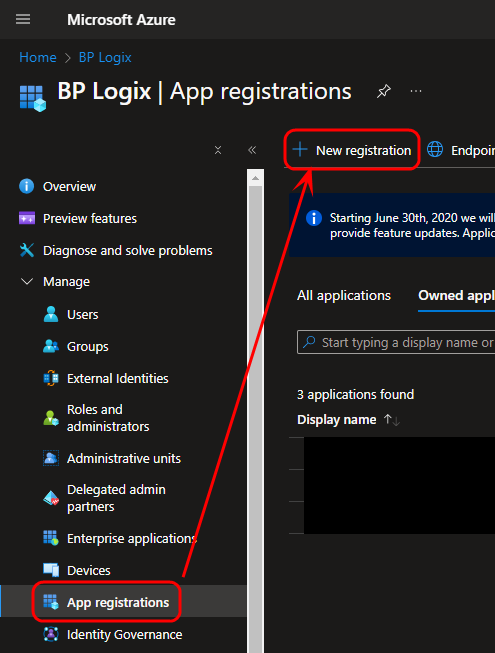
Task: Open Users under Manage
Action: tap(83, 314)
